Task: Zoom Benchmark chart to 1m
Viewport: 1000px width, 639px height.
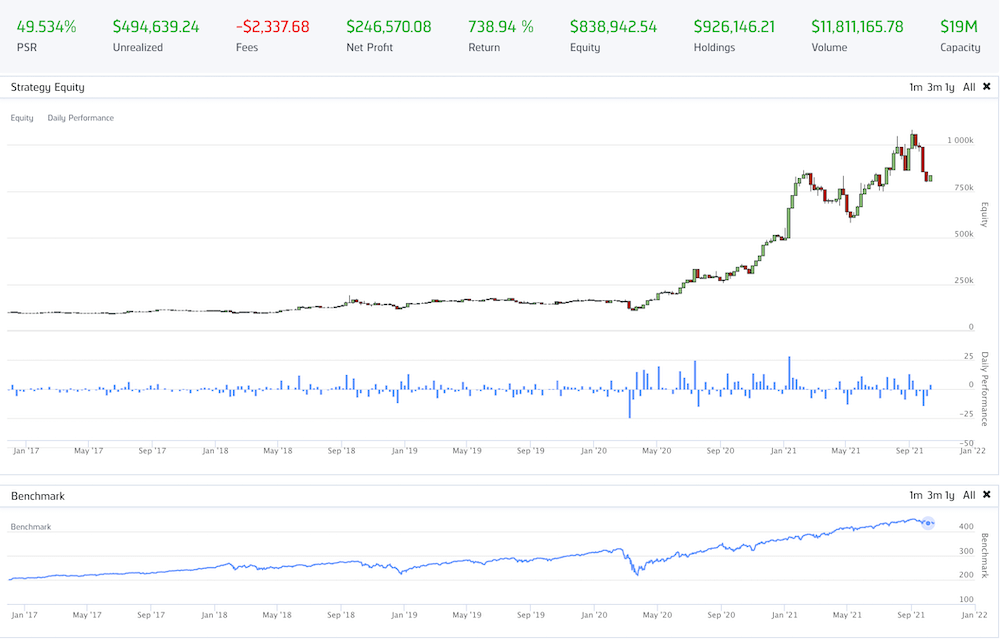Action: (915, 495)
